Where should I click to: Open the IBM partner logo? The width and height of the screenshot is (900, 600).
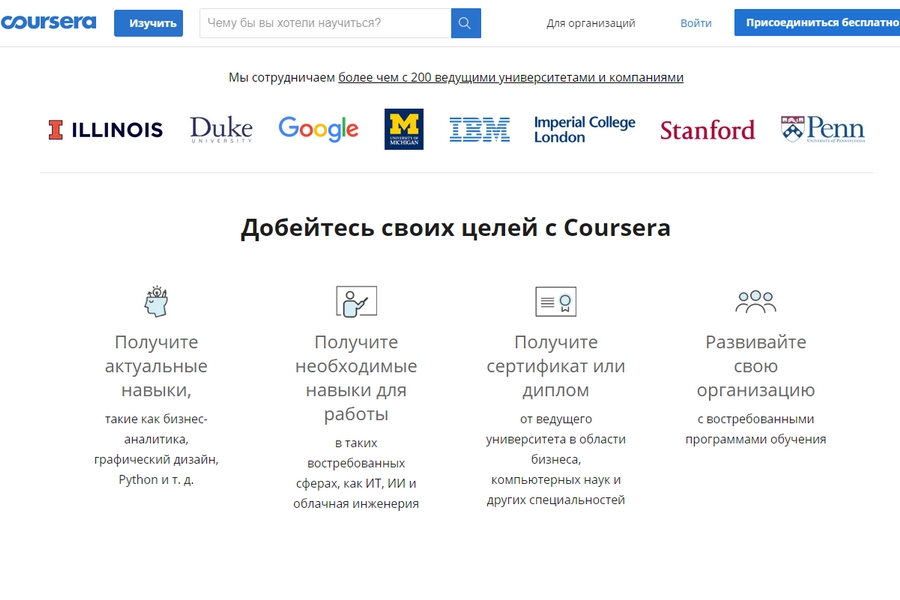point(479,129)
